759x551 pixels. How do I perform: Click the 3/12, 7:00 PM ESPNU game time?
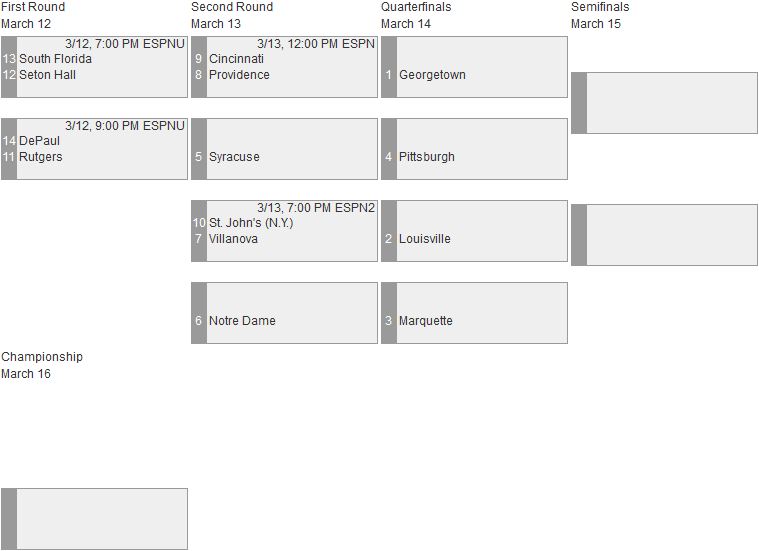coord(125,44)
